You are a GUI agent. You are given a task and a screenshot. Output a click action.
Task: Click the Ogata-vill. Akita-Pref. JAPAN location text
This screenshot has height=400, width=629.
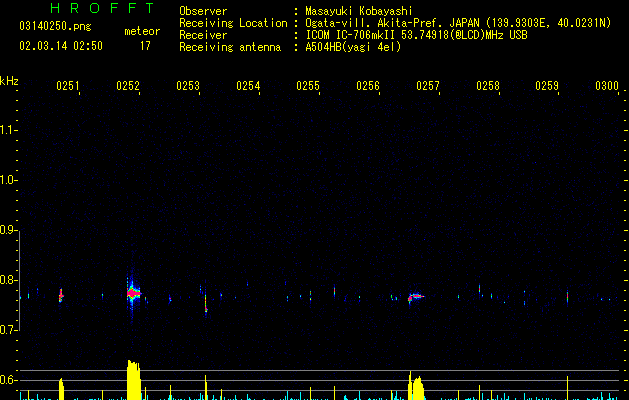point(458,23)
